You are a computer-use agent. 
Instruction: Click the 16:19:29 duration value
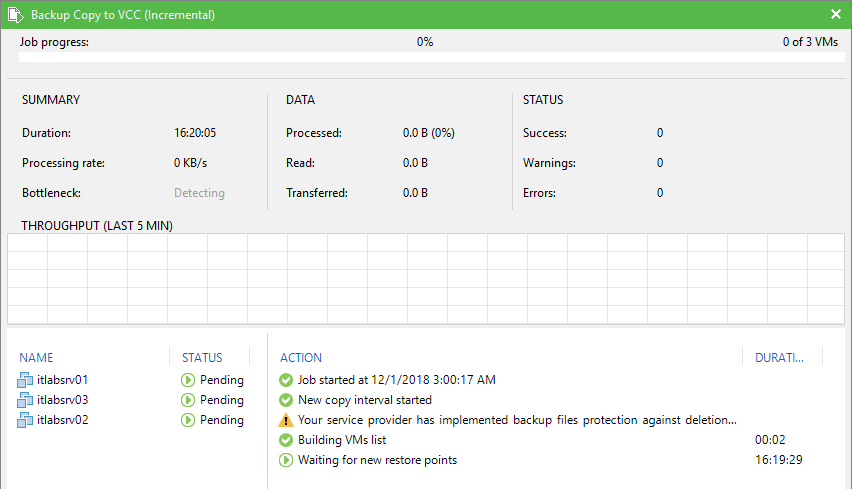pos(779,460)
